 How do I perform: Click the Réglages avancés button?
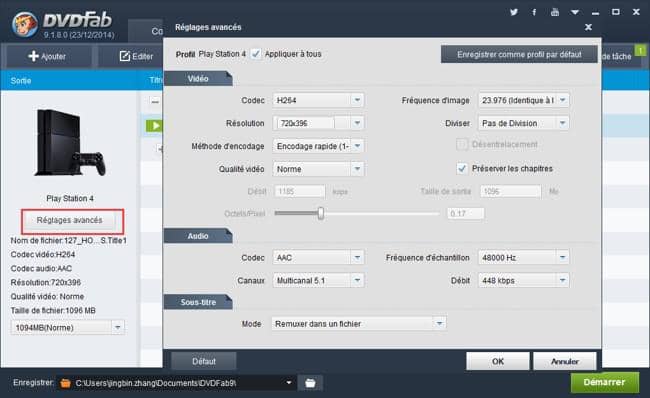point(70,220)
